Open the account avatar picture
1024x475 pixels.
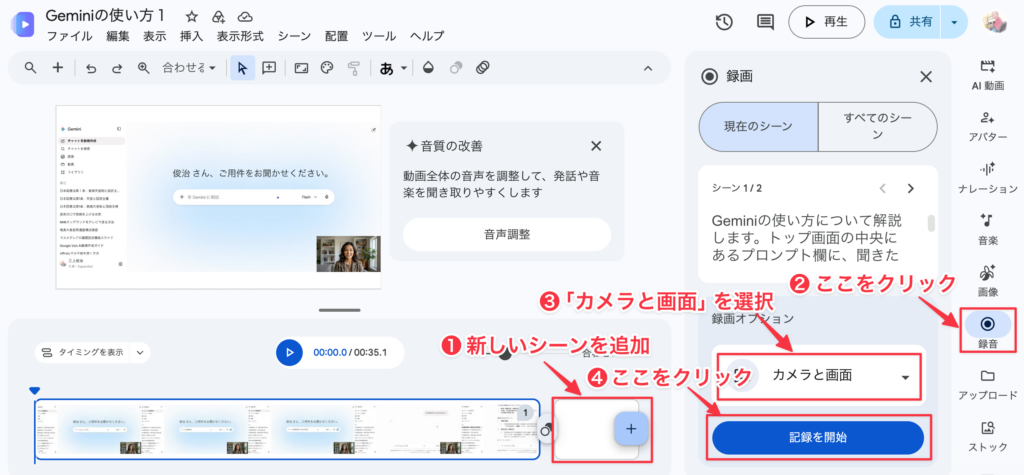pyautogui.click(x=995, y=22)
